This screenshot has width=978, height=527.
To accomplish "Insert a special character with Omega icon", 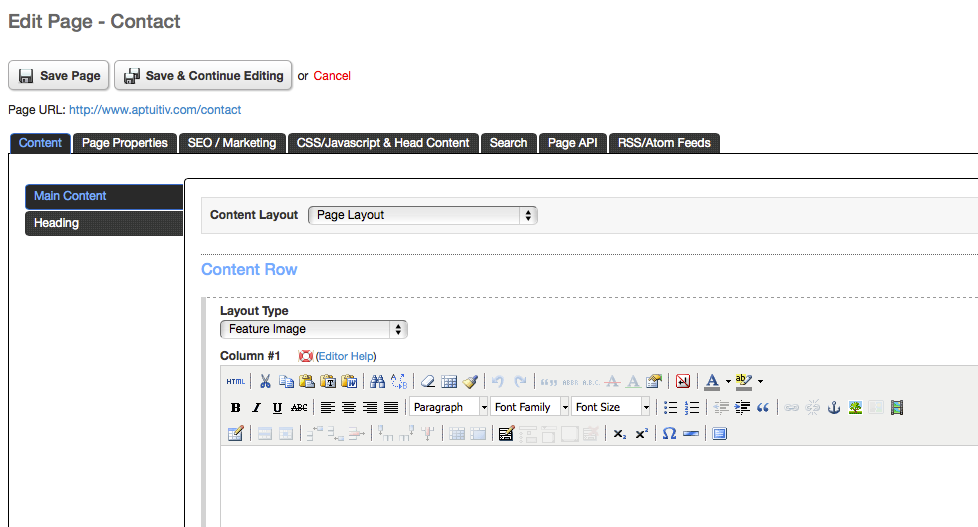I will coord(669,433).
